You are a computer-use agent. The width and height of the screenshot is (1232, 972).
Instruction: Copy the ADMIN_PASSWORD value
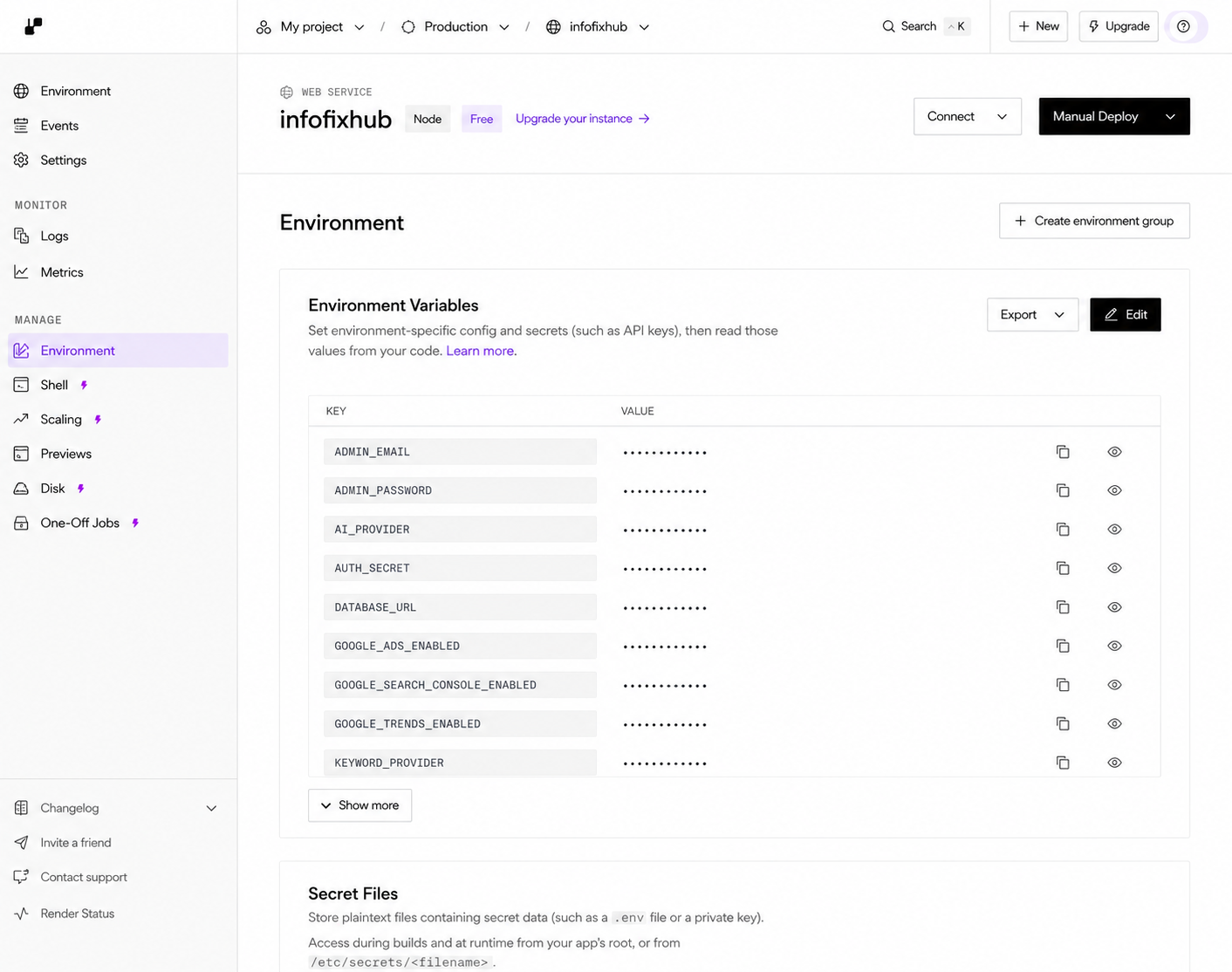1063,490
